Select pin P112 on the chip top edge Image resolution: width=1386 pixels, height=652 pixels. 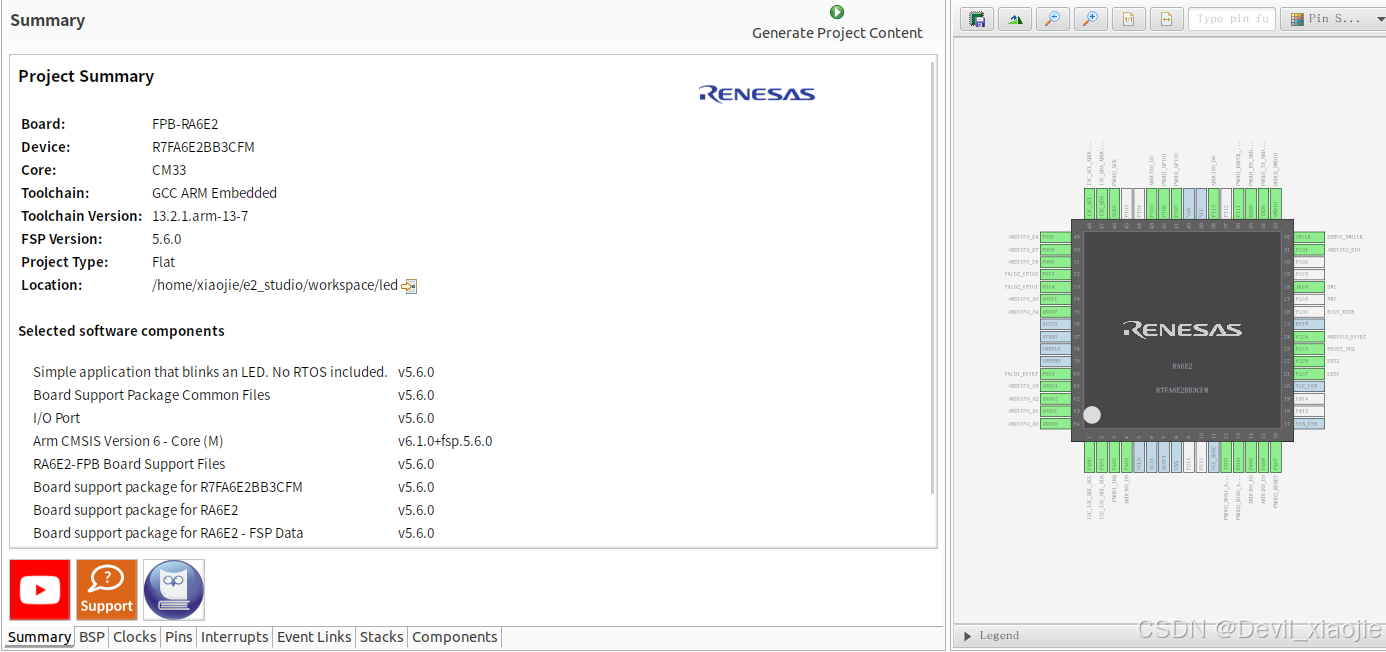[1226, 203]
